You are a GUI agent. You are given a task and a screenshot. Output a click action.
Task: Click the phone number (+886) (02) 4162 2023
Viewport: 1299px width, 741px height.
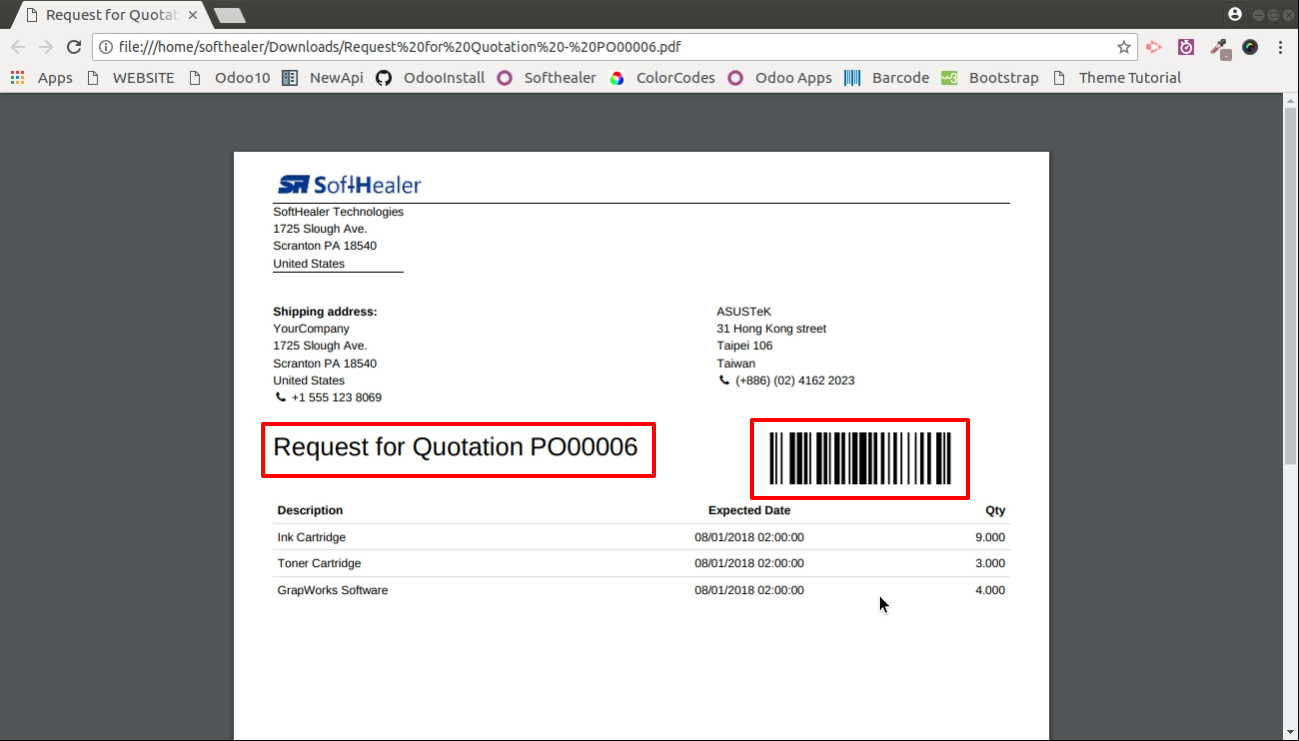click(x=794, y=380)
